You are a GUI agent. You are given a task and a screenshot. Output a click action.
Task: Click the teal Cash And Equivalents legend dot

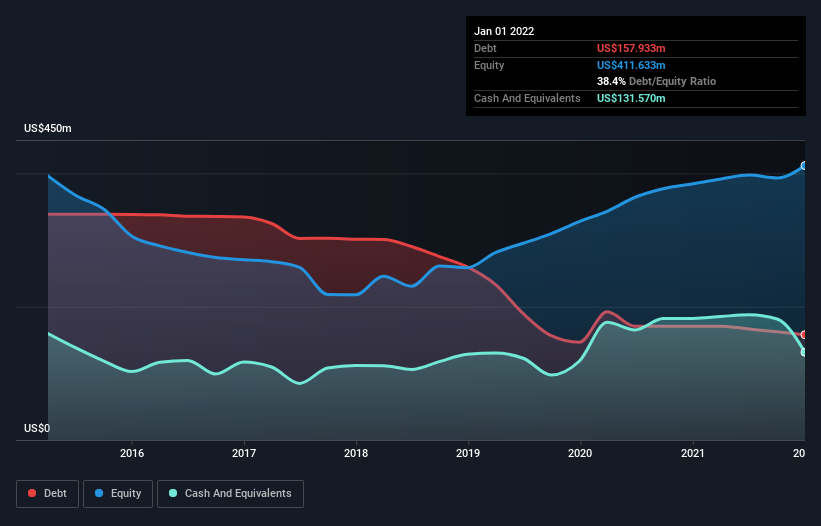point(173,493)
